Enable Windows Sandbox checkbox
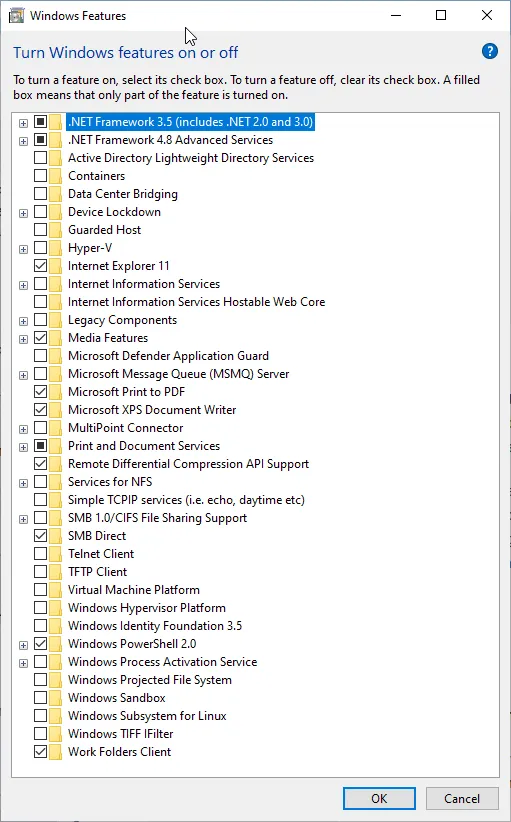Image resolution: width=511 pixels, height=822 pixels. coord(40,697)
